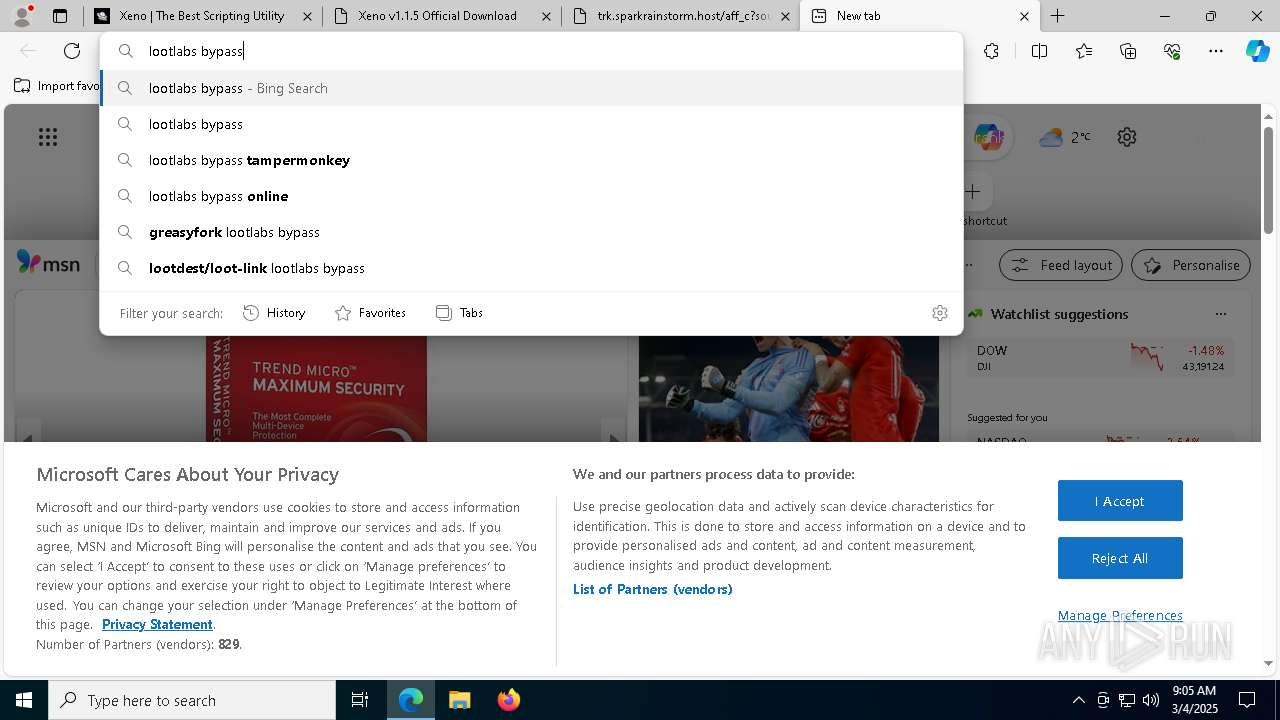1280x720 pixels.
Task: Open the Windows Start menu
Action: pyautogui.click(x=24, y=700)
